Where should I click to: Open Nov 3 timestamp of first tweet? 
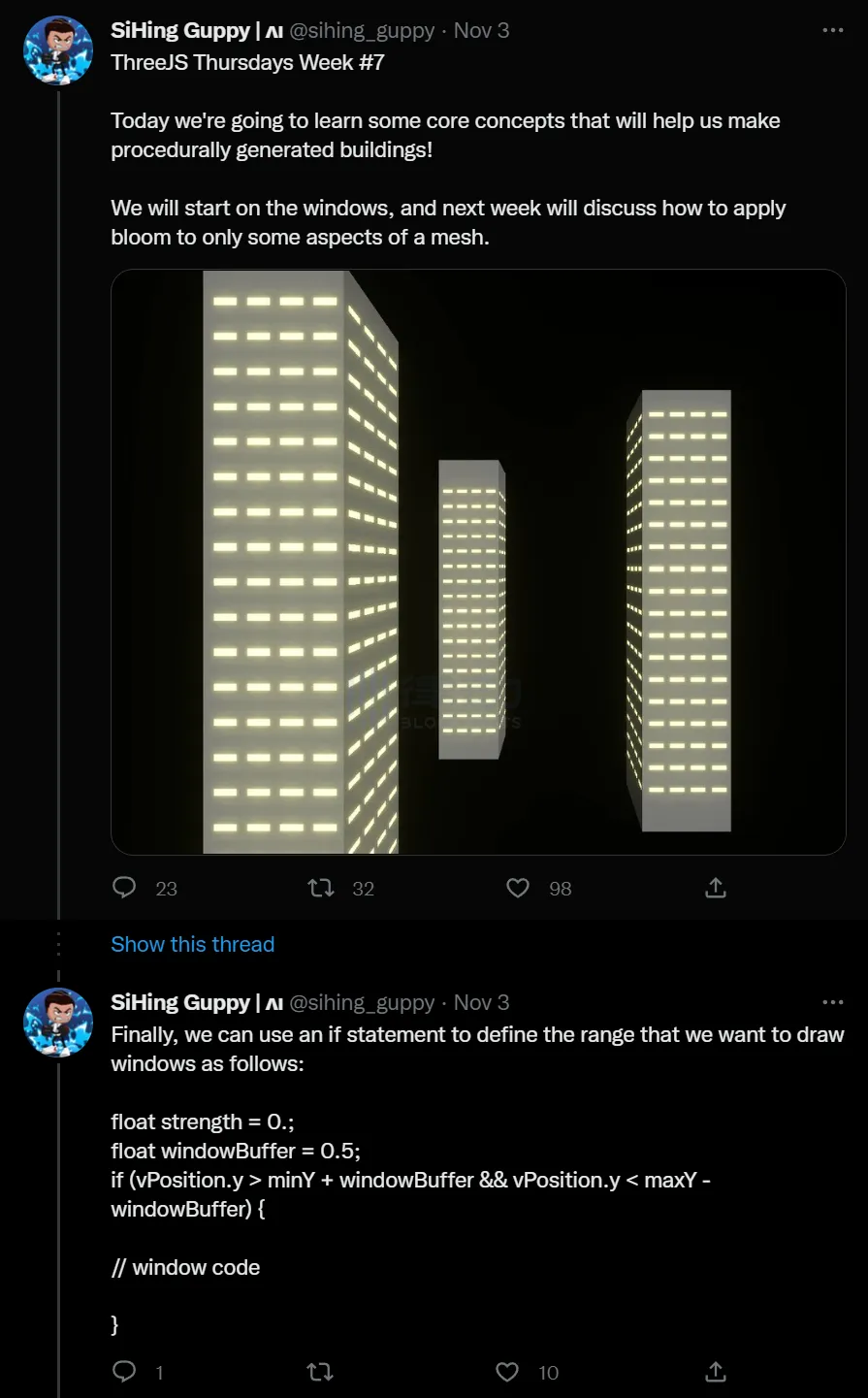(x=481, y=31)
